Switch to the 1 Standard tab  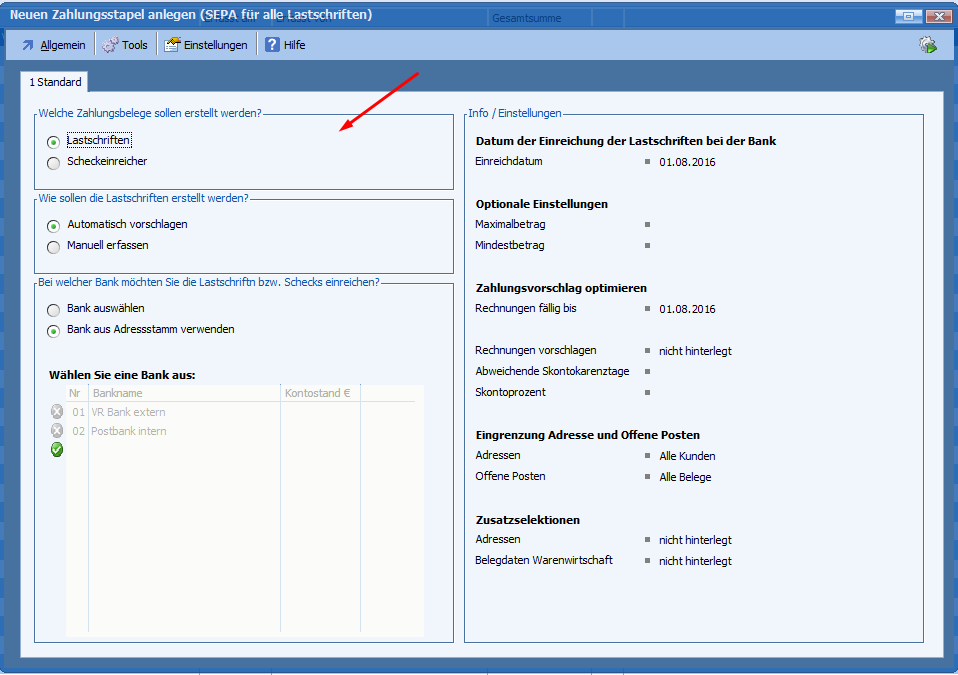point(55,82)
